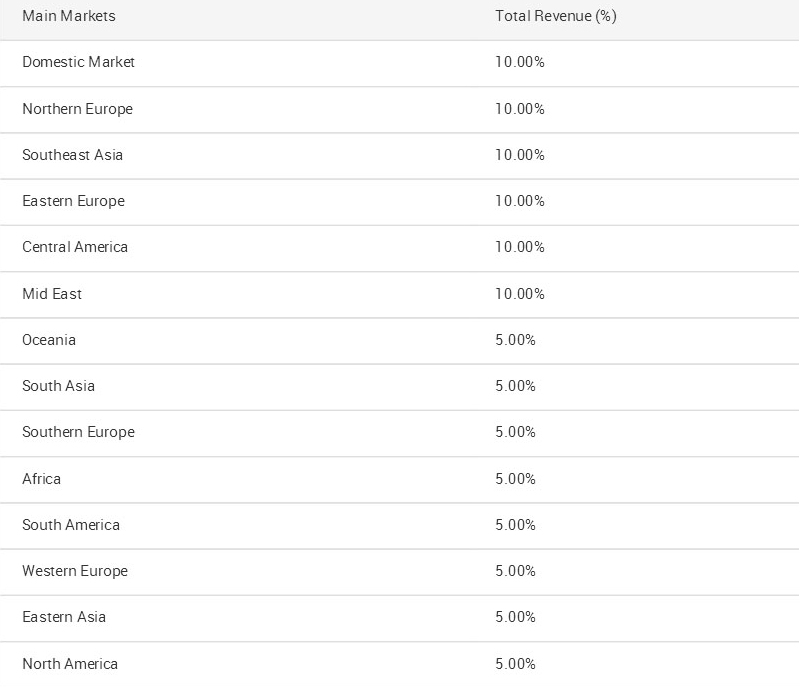Click Oceania's 5.00% revenue value

[x=515, y=339]
